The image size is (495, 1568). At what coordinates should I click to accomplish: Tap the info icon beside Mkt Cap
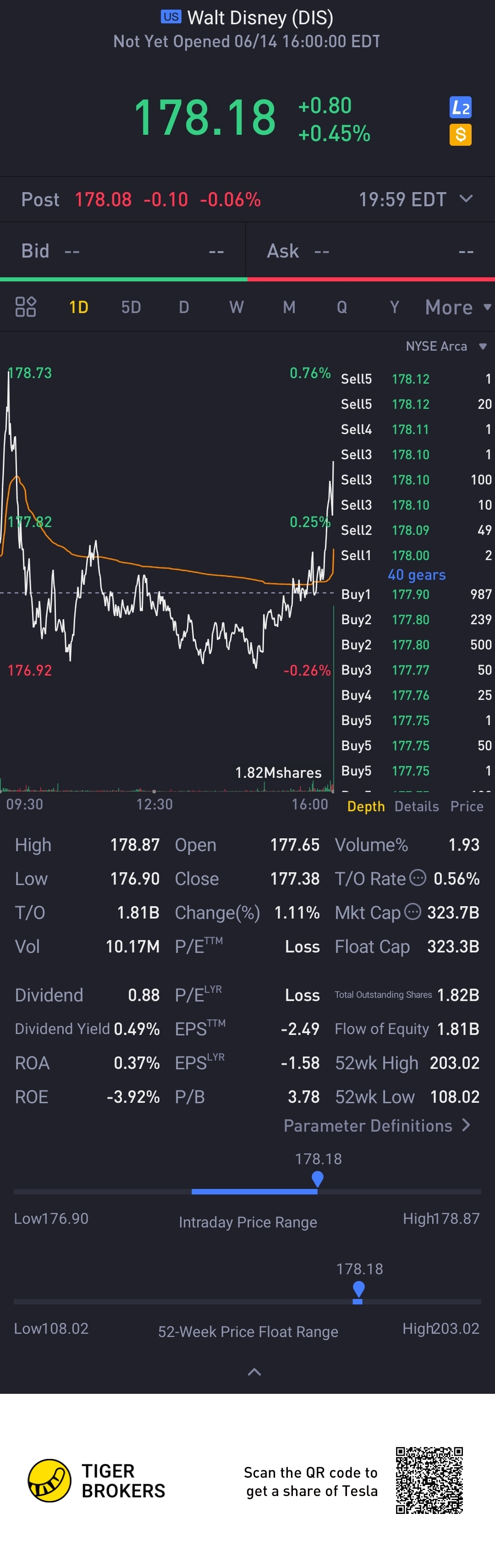[x=413, y=912]
